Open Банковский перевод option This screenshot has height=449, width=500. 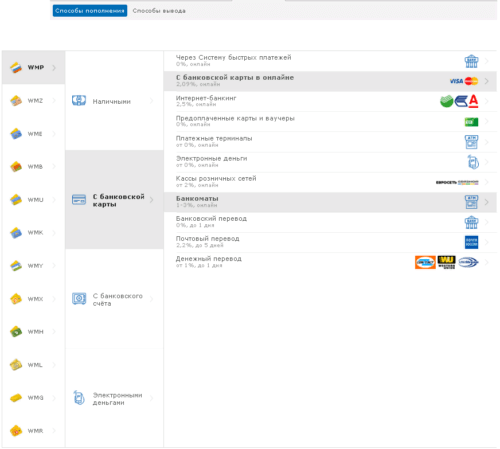[330, 222]
